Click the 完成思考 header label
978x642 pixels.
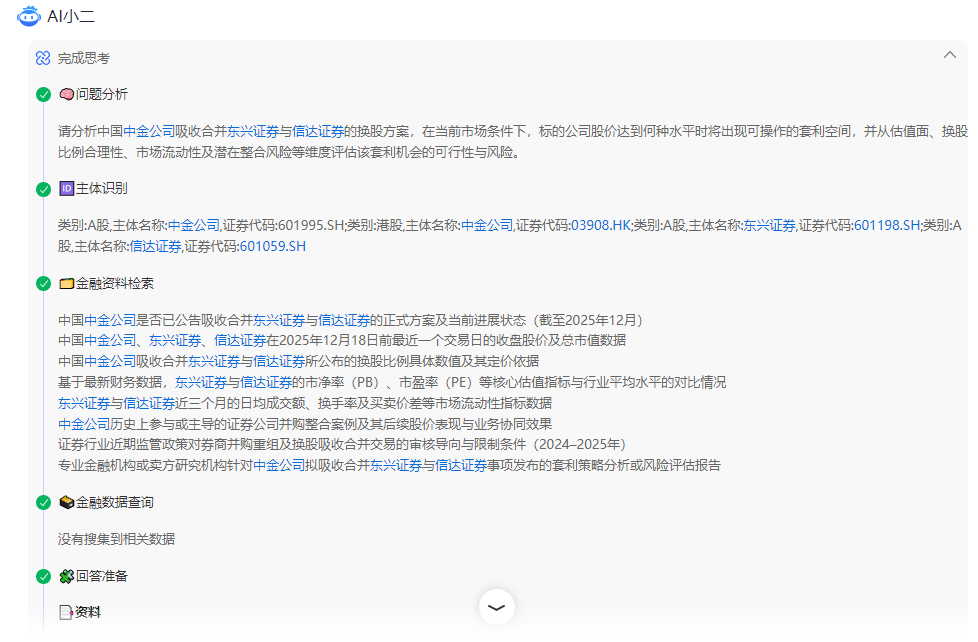click(84, 58)
